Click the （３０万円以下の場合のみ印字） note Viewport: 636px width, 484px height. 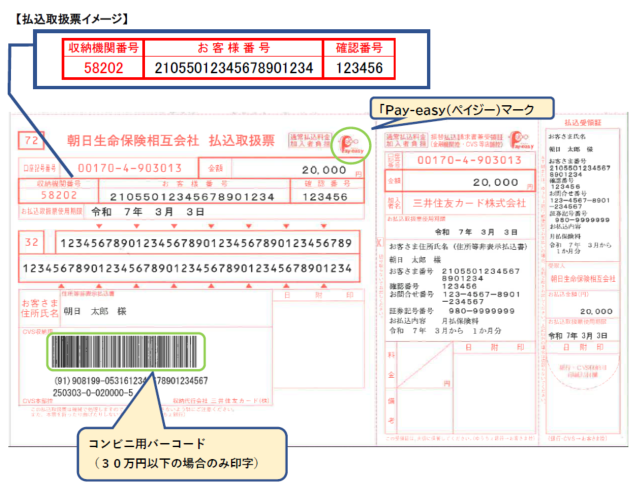(x=176, y=463)
